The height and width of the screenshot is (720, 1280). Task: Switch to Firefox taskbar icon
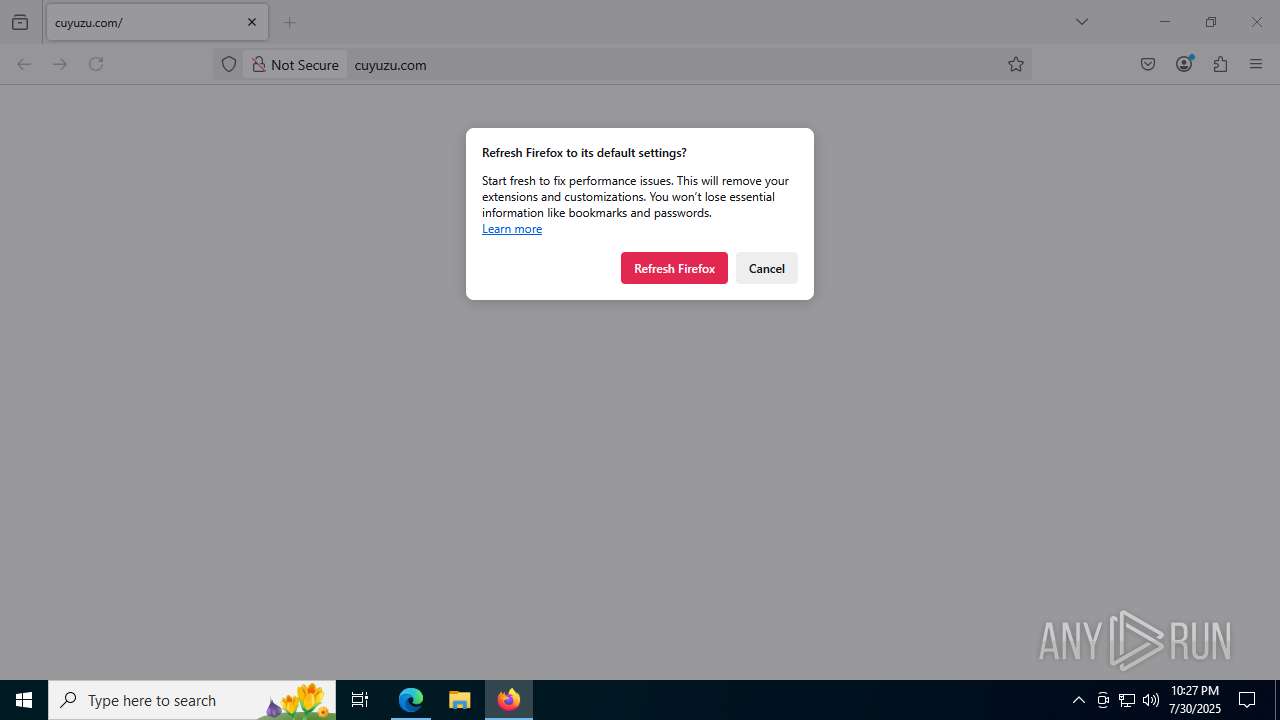click(509, 700)
